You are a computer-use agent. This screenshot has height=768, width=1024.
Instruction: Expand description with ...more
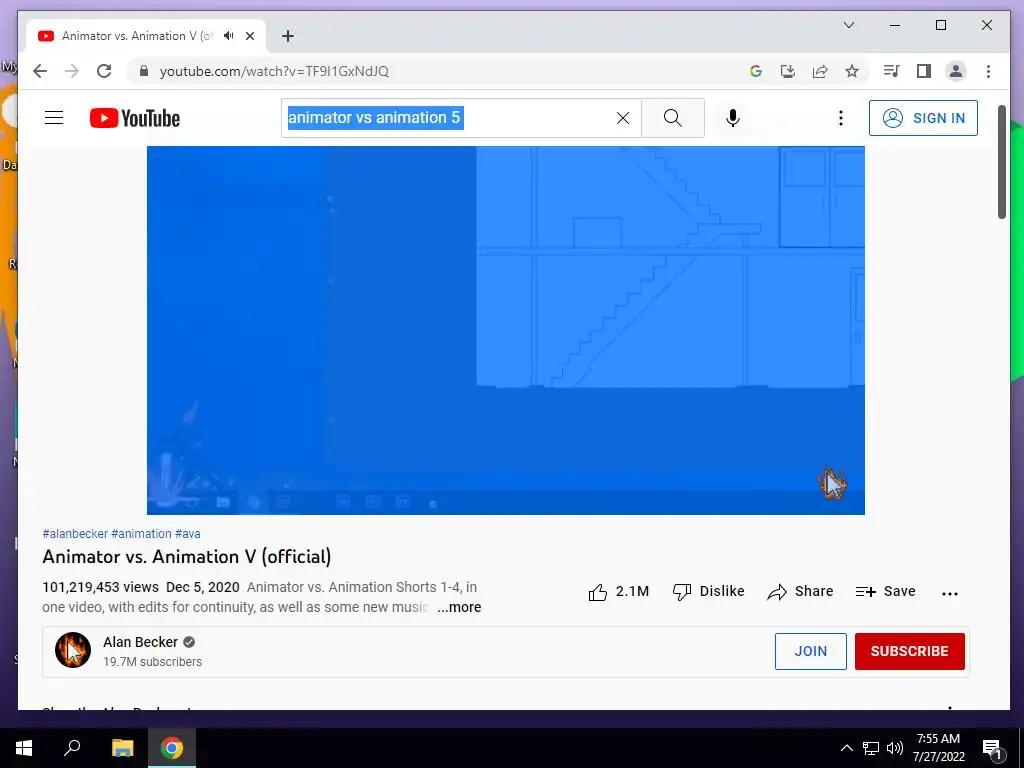459,607
